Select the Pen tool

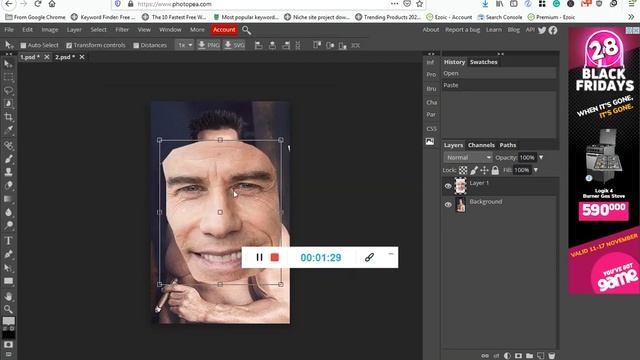[8, 254]
